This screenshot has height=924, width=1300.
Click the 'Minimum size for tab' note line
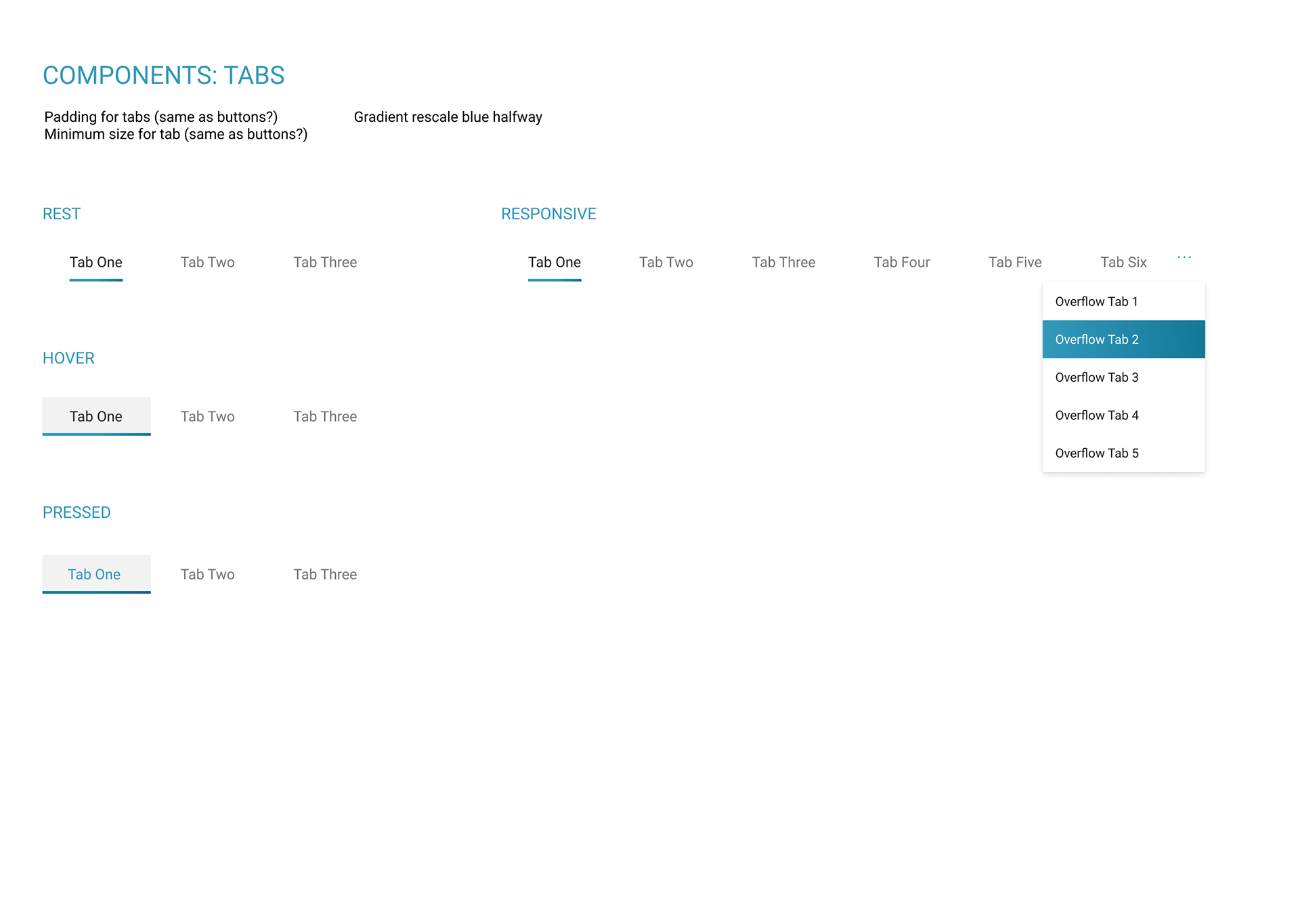176,134
